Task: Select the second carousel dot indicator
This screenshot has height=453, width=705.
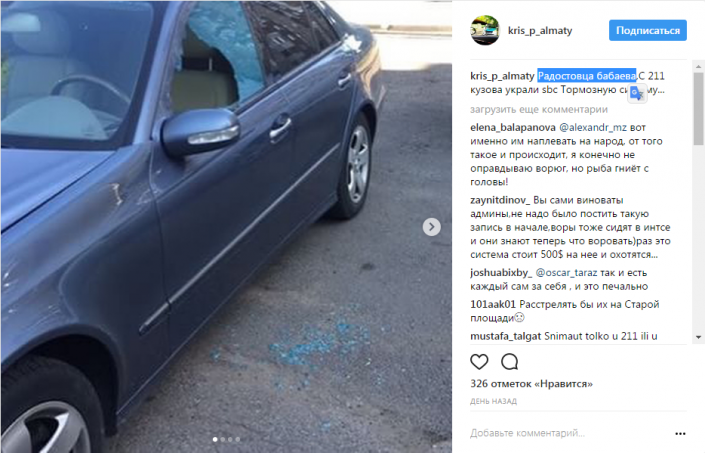Action: [223, 439]
